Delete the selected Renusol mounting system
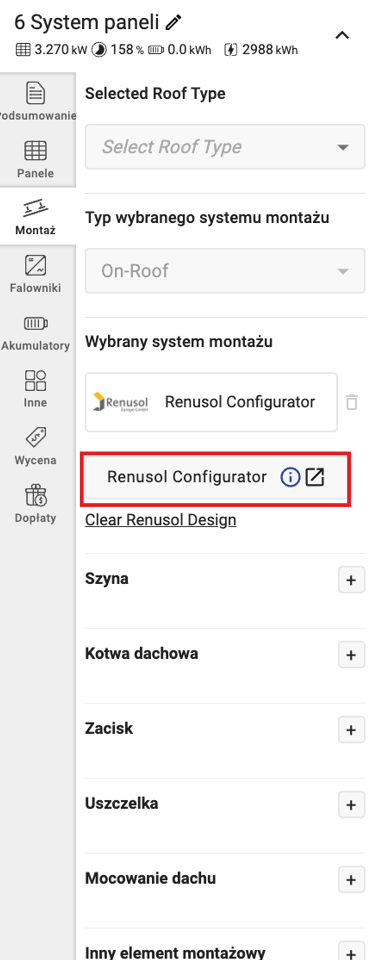368x960 pixels. 351,402
